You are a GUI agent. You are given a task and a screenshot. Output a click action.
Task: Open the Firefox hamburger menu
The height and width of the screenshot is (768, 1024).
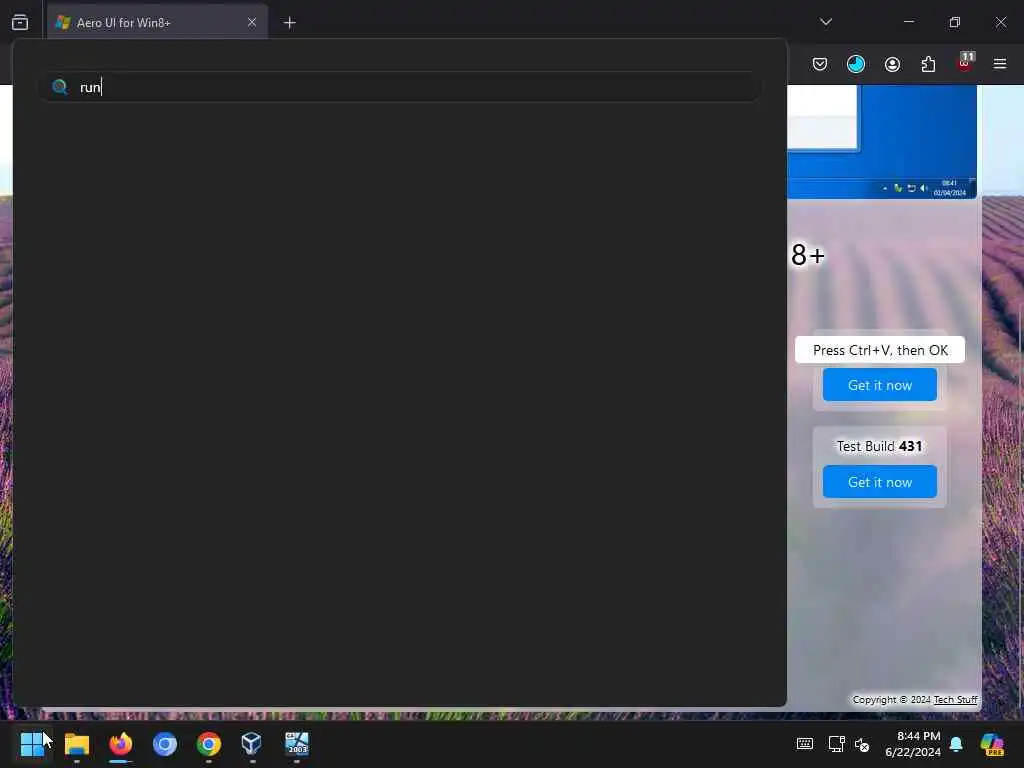1000,64
